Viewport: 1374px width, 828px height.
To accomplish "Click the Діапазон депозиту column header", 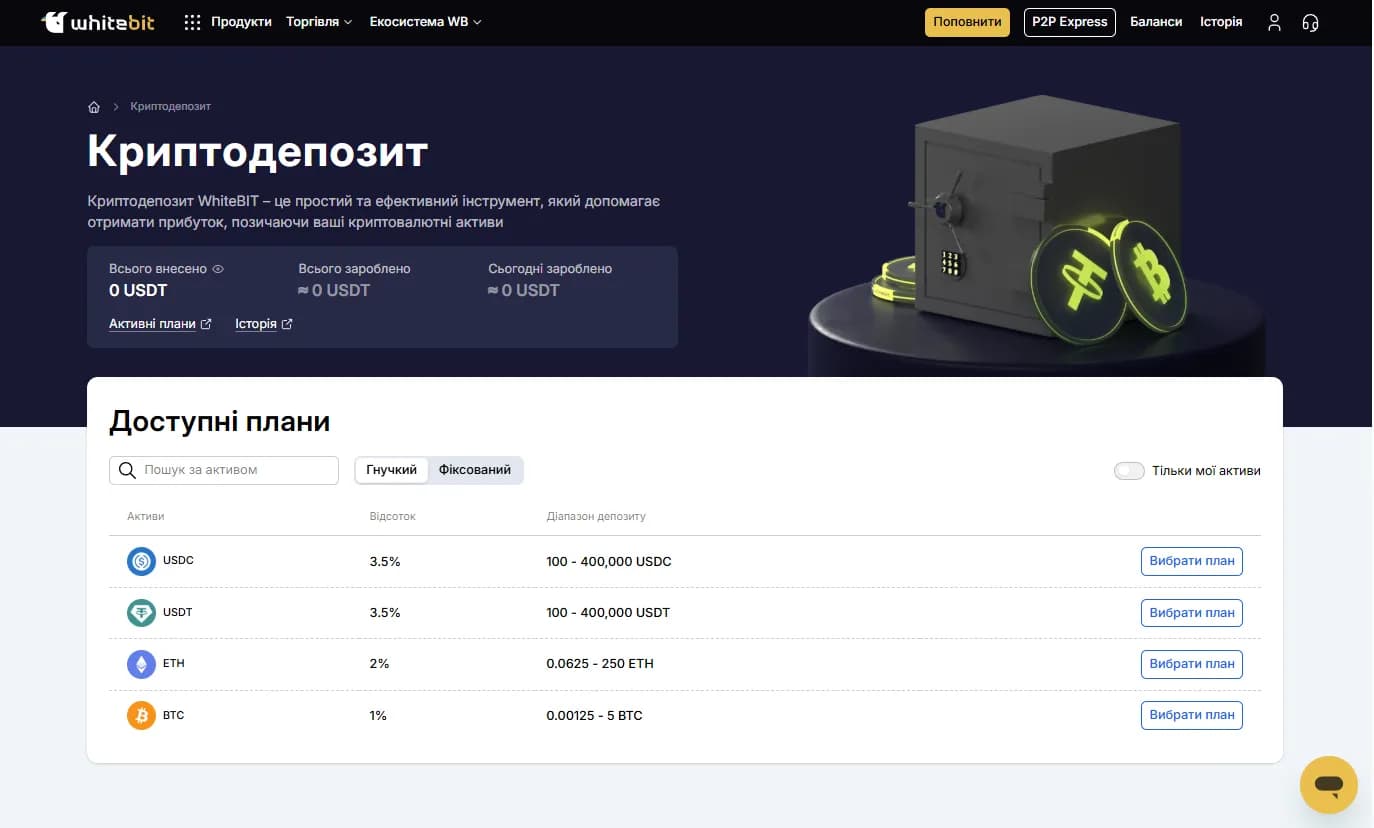I will pyautogui.click(x=596, y=517).
